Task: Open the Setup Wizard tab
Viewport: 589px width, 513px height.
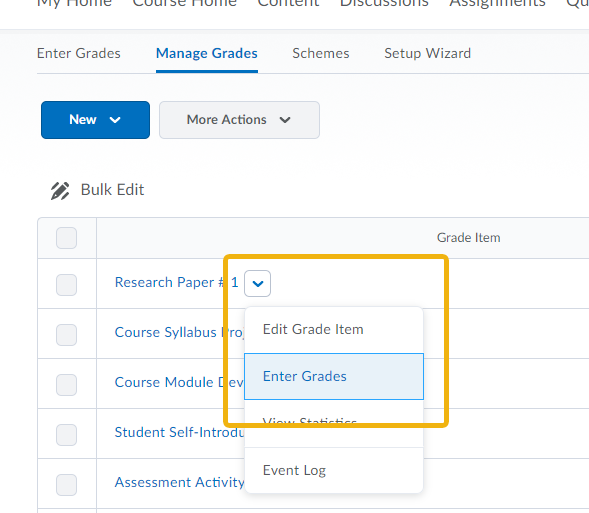Action: click(427, 53)
